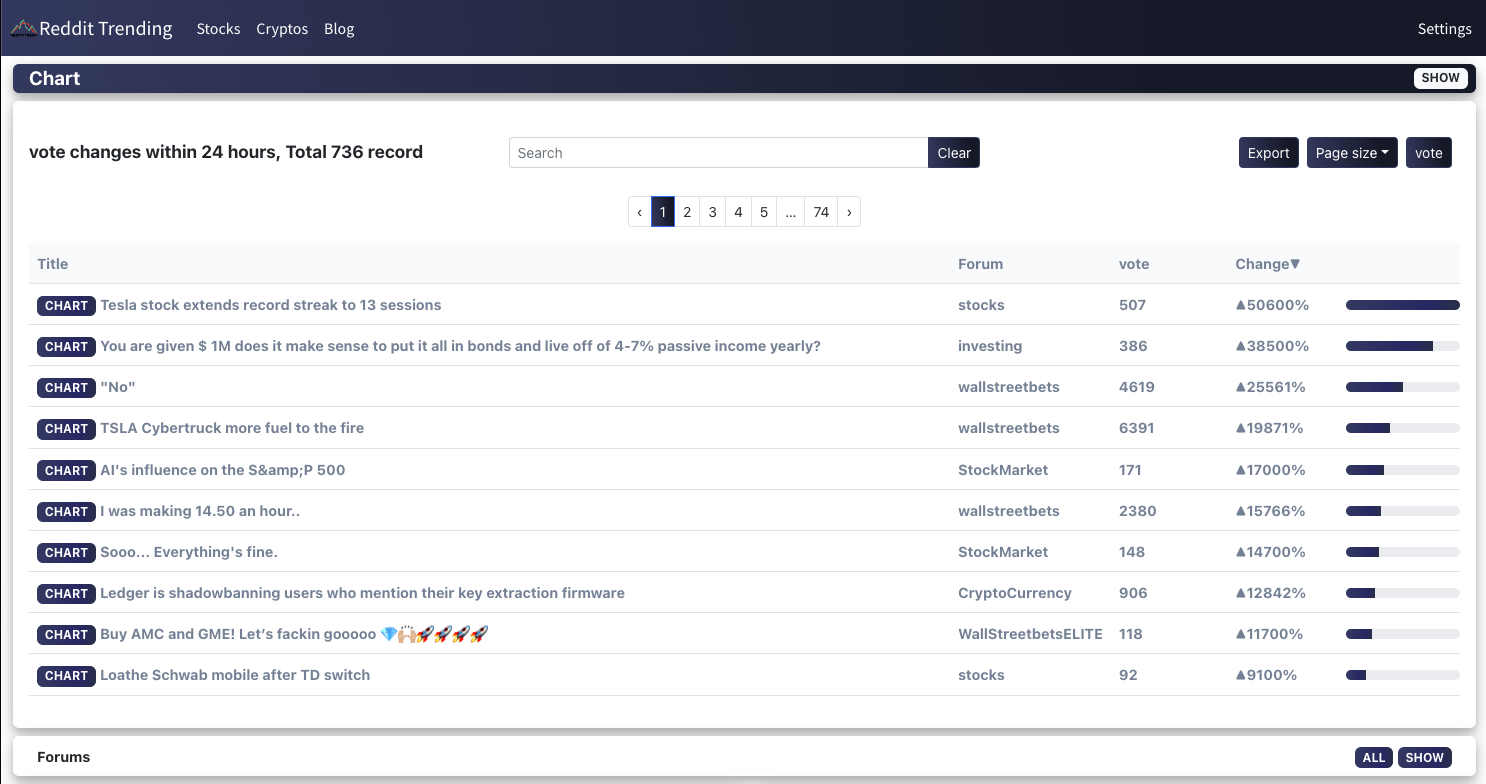Click CHART badge for Tesla stock post
This screenshot has width=1486, height=784.
click(x=67, y=305)
